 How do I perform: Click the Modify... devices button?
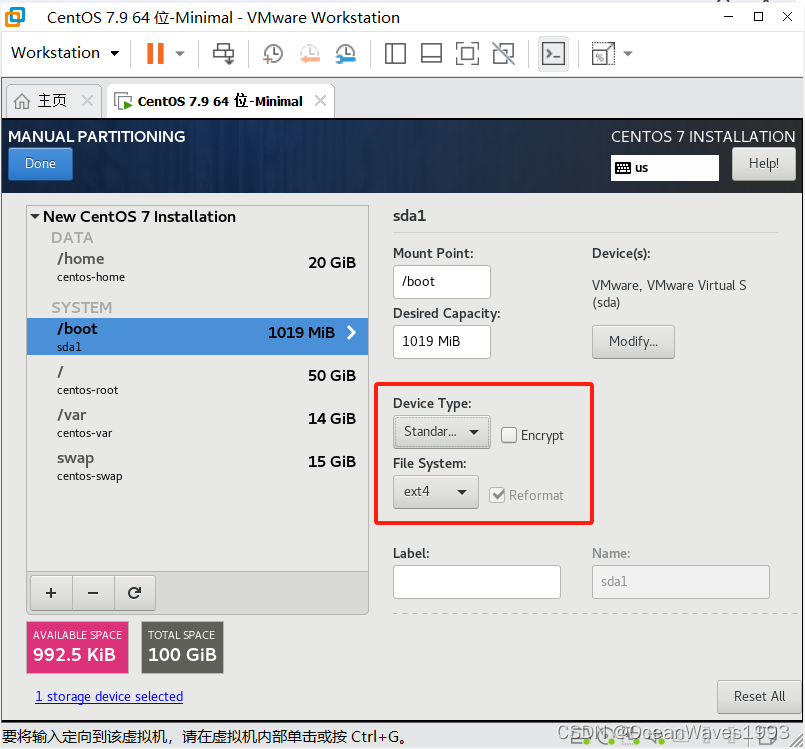[x=633, y=342]
